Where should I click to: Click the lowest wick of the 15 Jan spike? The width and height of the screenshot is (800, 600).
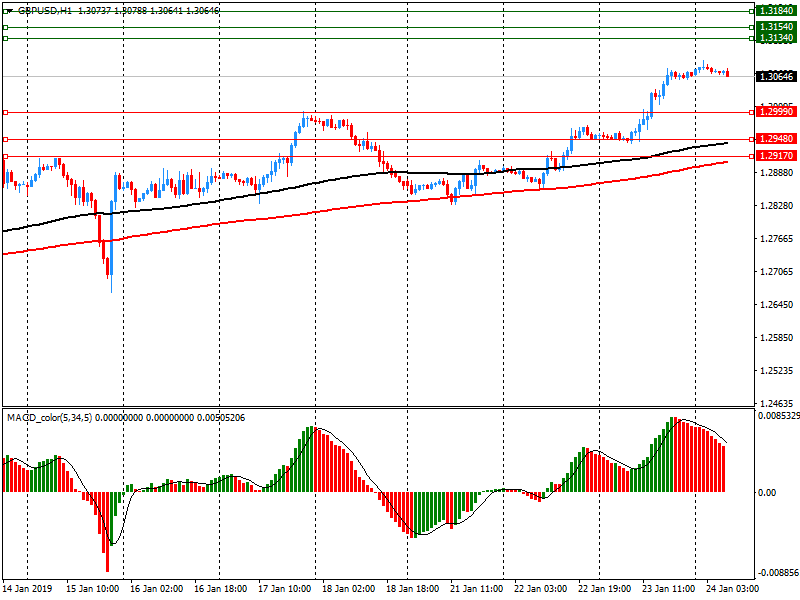(x=111, y=285)
